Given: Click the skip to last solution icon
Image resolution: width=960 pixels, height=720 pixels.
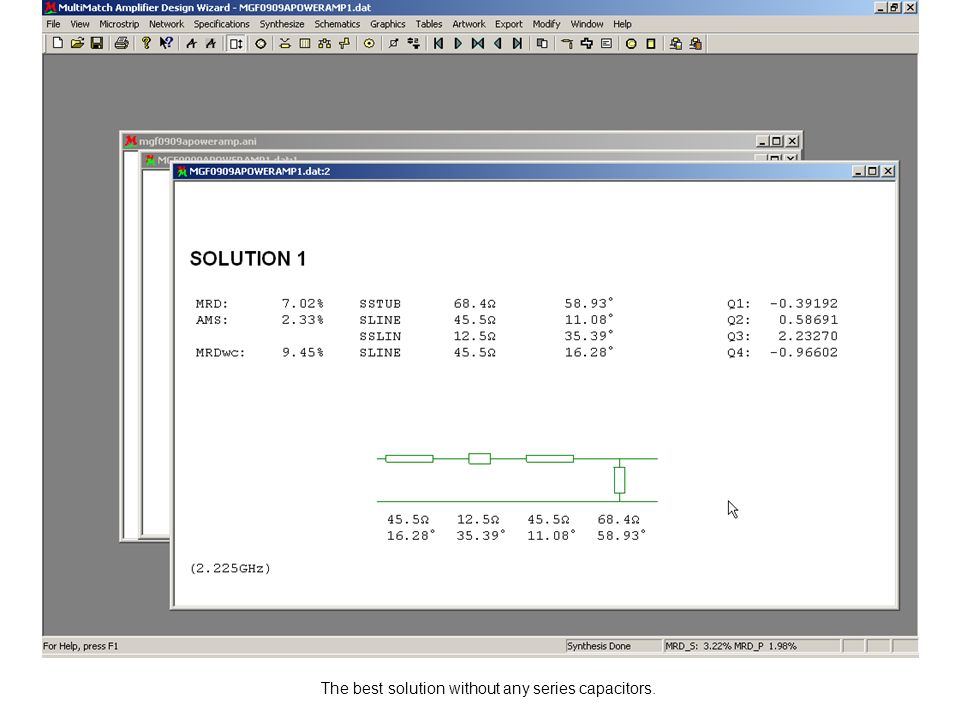Looking at the screenshot, I should pos(517,43).
